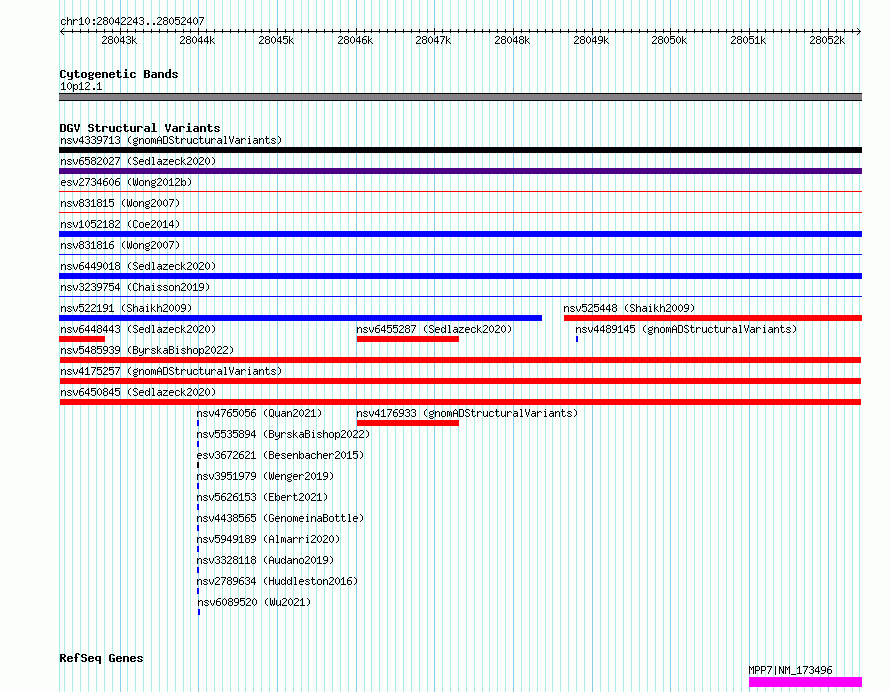The image size is (890, 692).
Task: Select the red nsv6450845 variant bar
Action: [x=460, y=402]
